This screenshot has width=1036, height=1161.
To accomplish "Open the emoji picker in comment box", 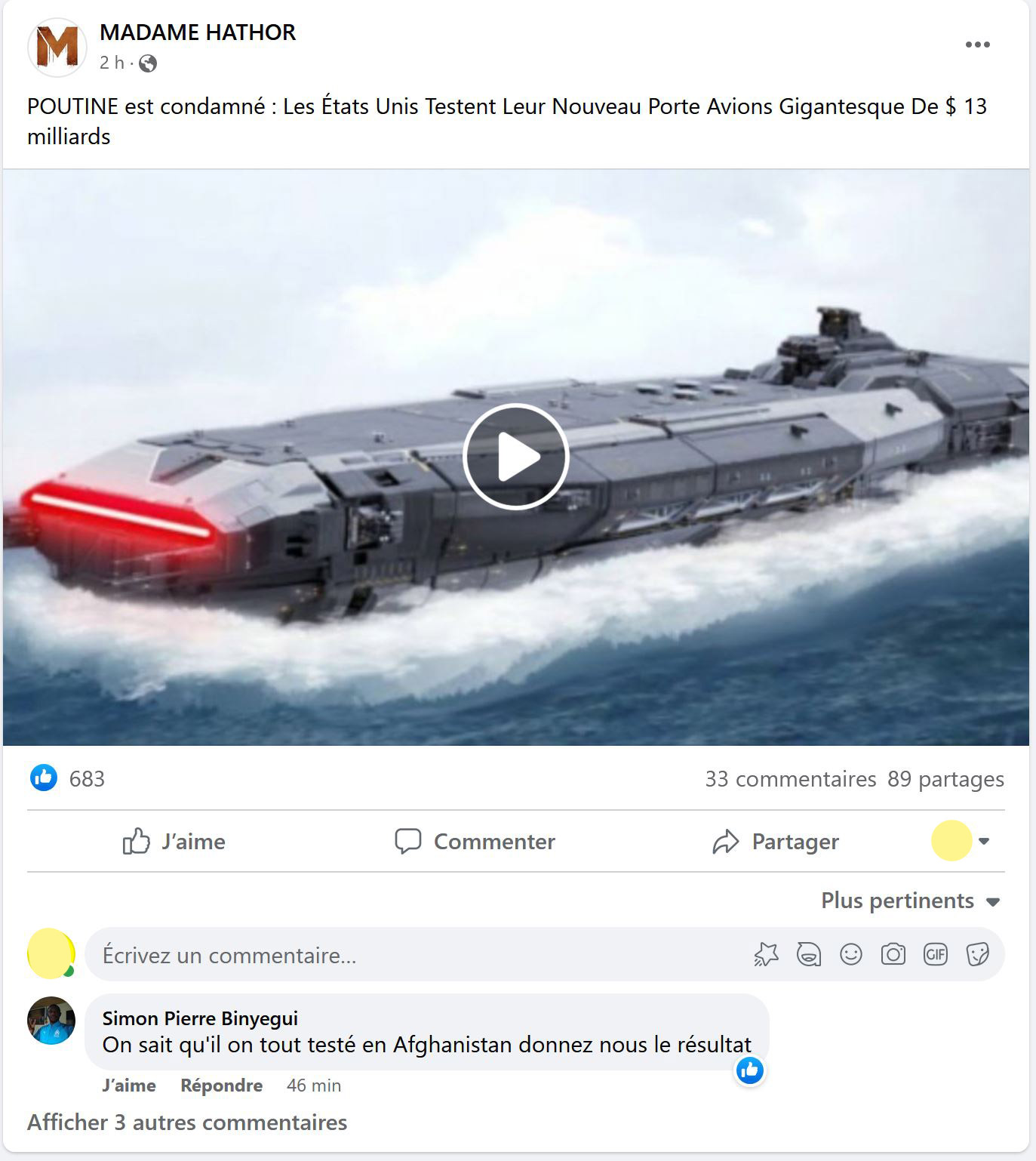I will [851, 955].
